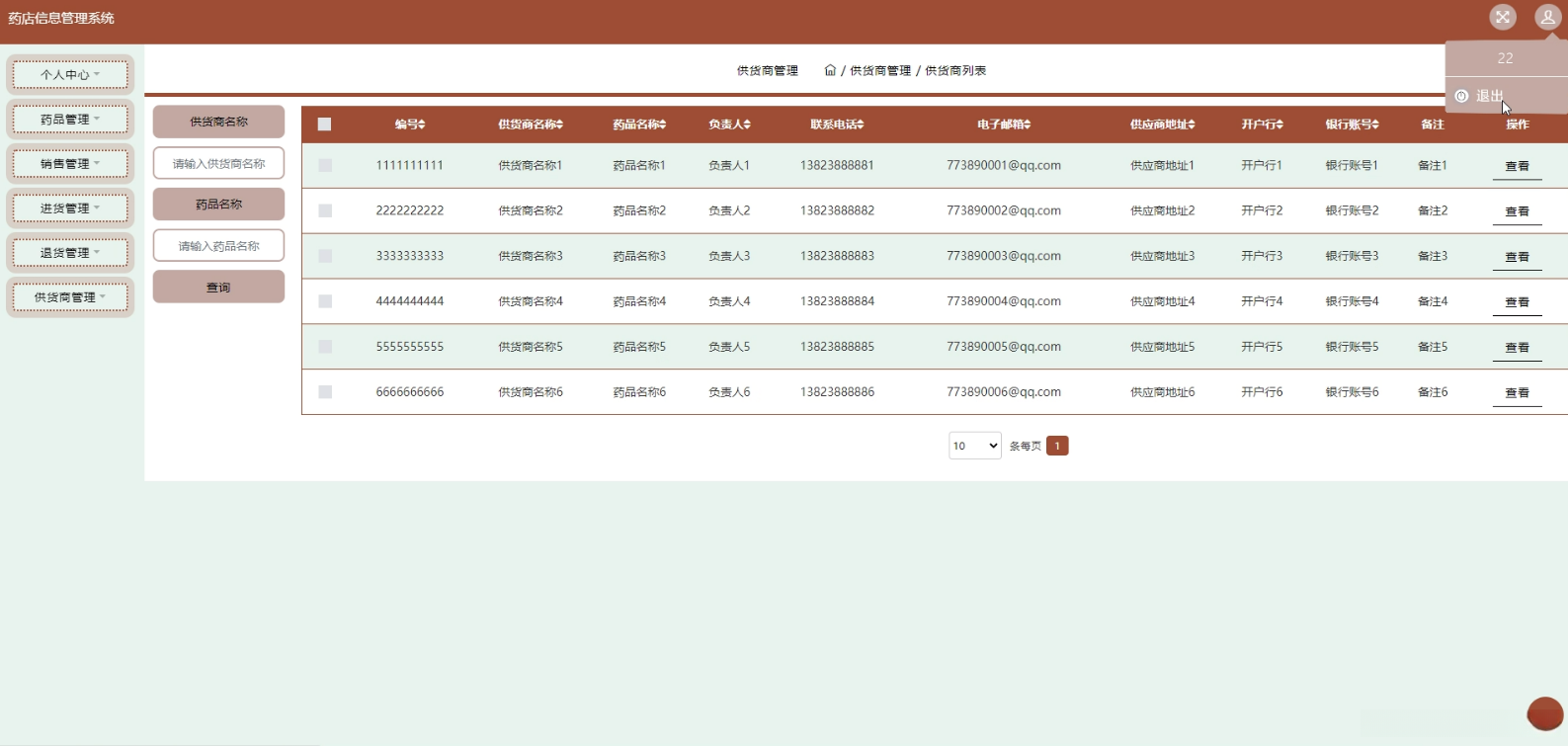Focus the 请输入药品名称 input field
1568x746 pixels.
pos(218,245)
